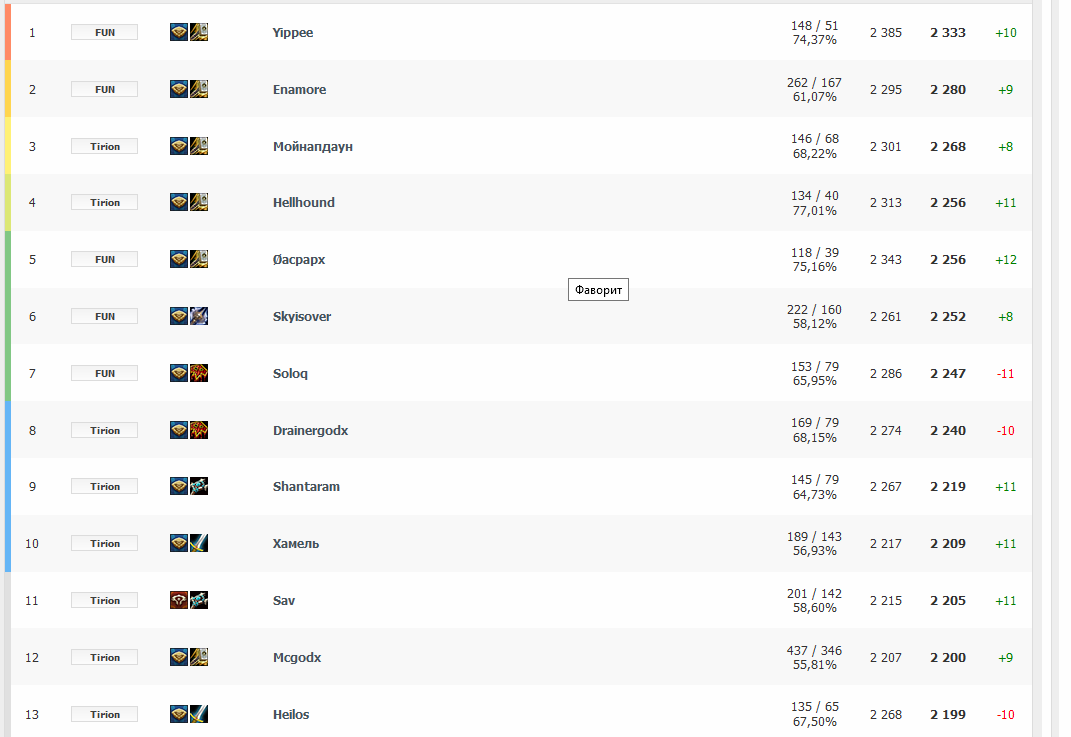Open the Hellhound player profile link
Screen dimensions: 1071x737
pyautogui.click(x=304, y=202)
